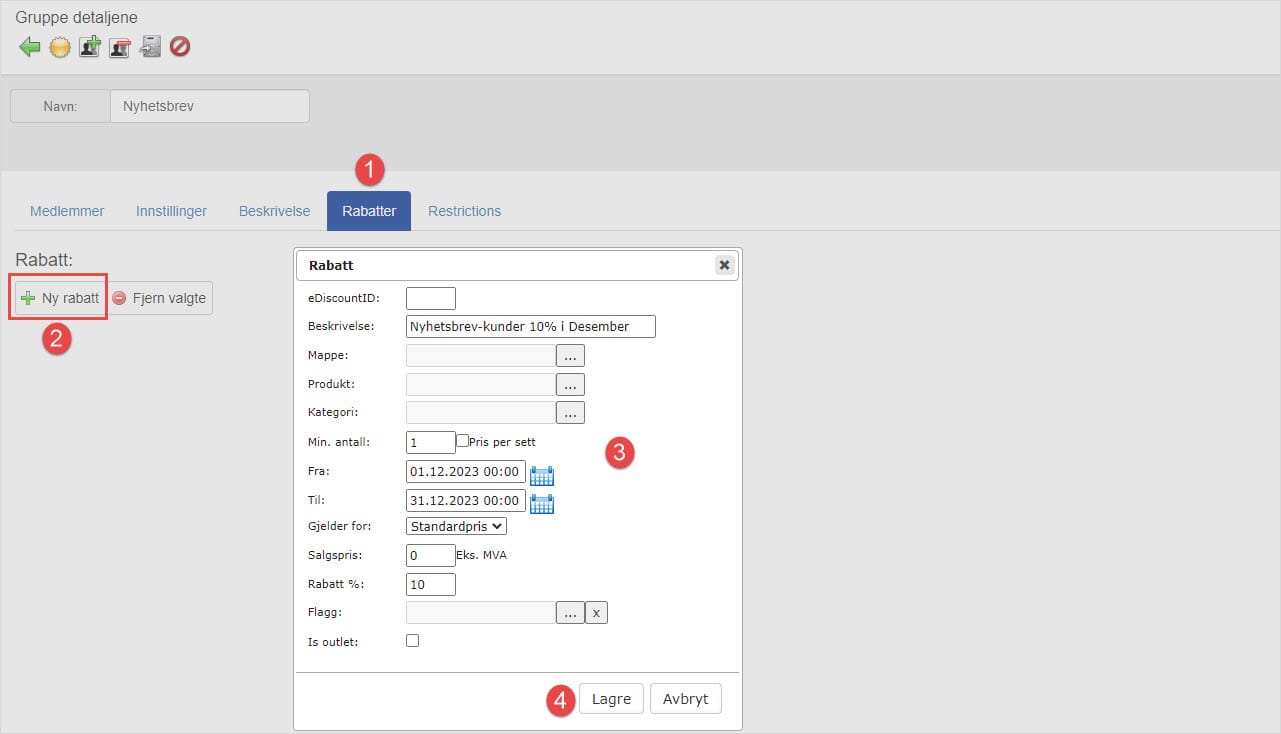Switch to the Medlemmer tab
Screen dimensions: 1281x734
(x=67, y=211)
